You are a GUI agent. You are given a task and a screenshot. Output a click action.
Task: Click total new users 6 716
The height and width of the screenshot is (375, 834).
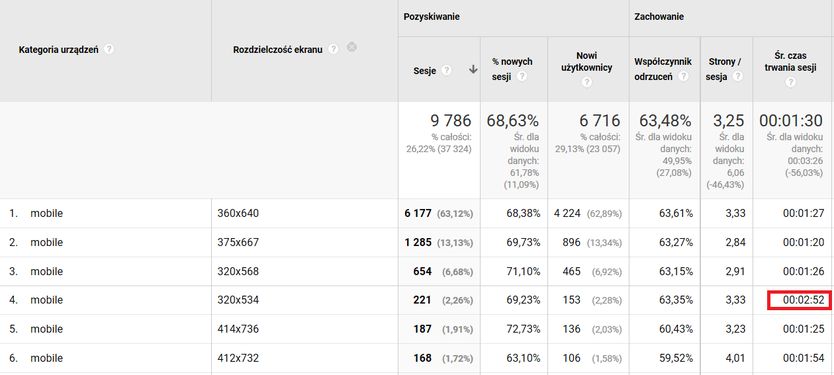coord(600,121)
